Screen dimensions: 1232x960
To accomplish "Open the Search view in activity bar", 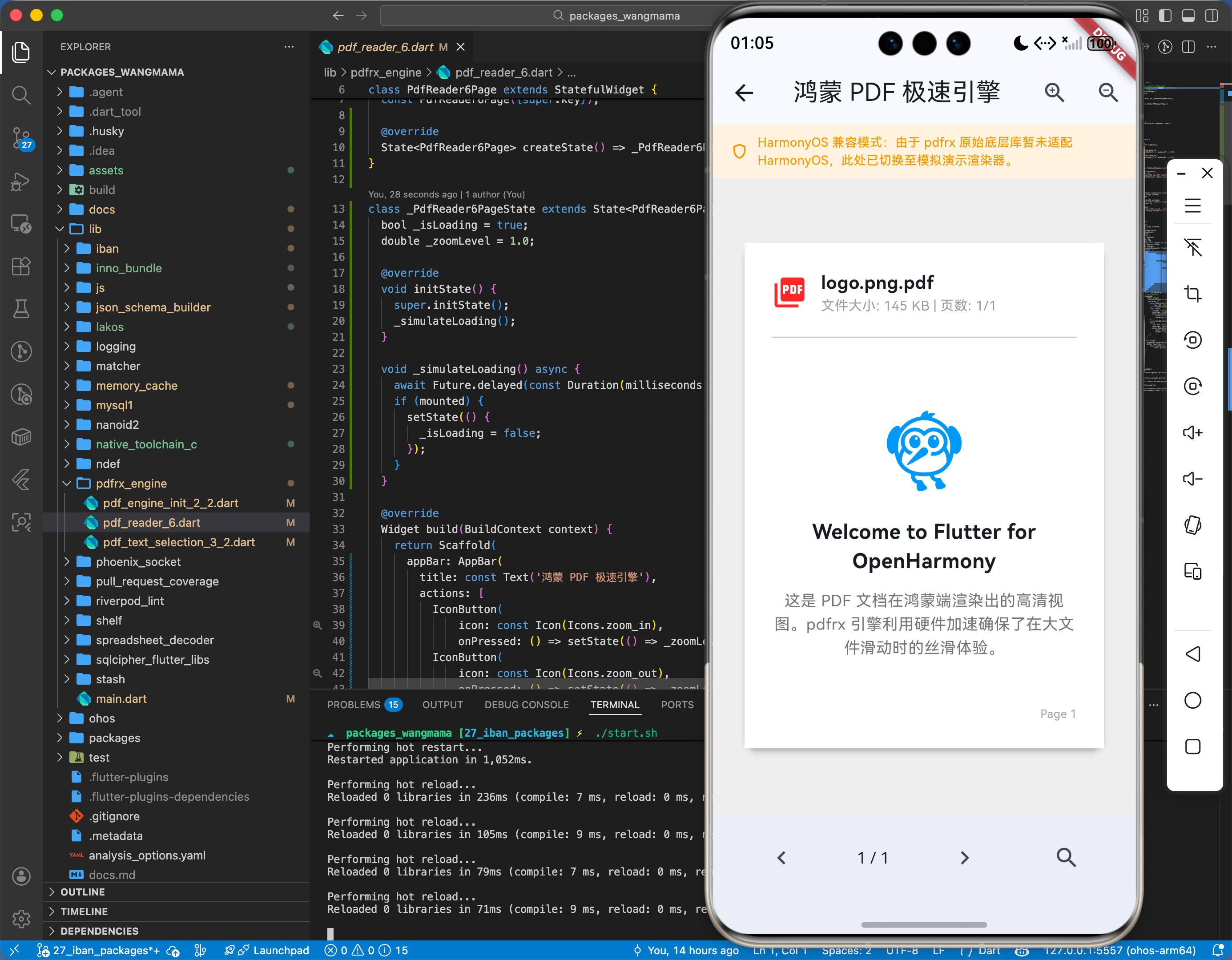I will click(x=21, y=95).
